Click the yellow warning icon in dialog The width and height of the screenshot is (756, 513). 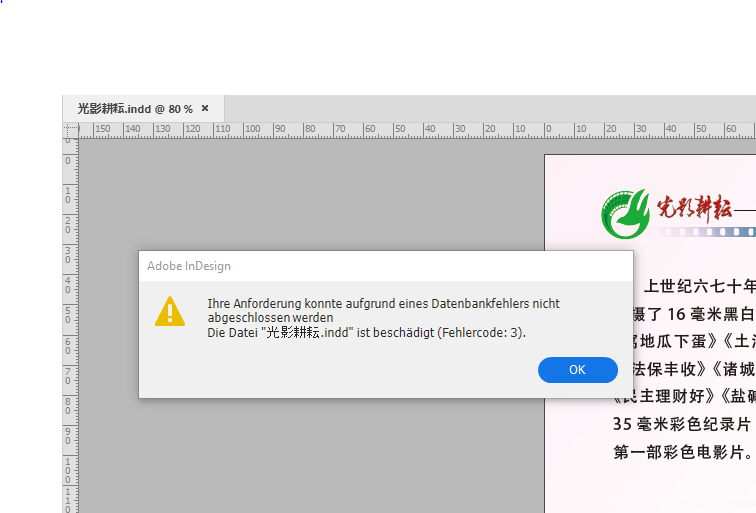(x=170, y=311)
